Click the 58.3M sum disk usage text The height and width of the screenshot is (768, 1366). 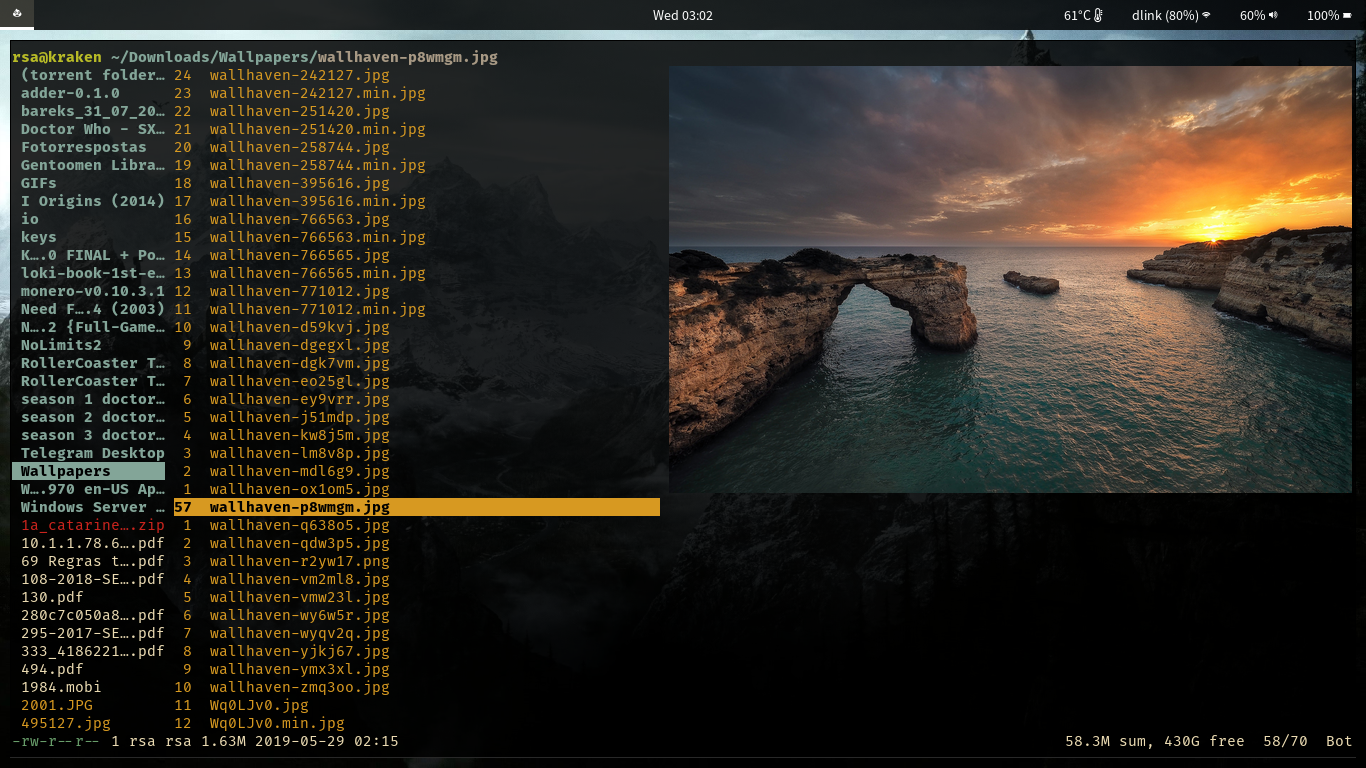pos(1098,741)
